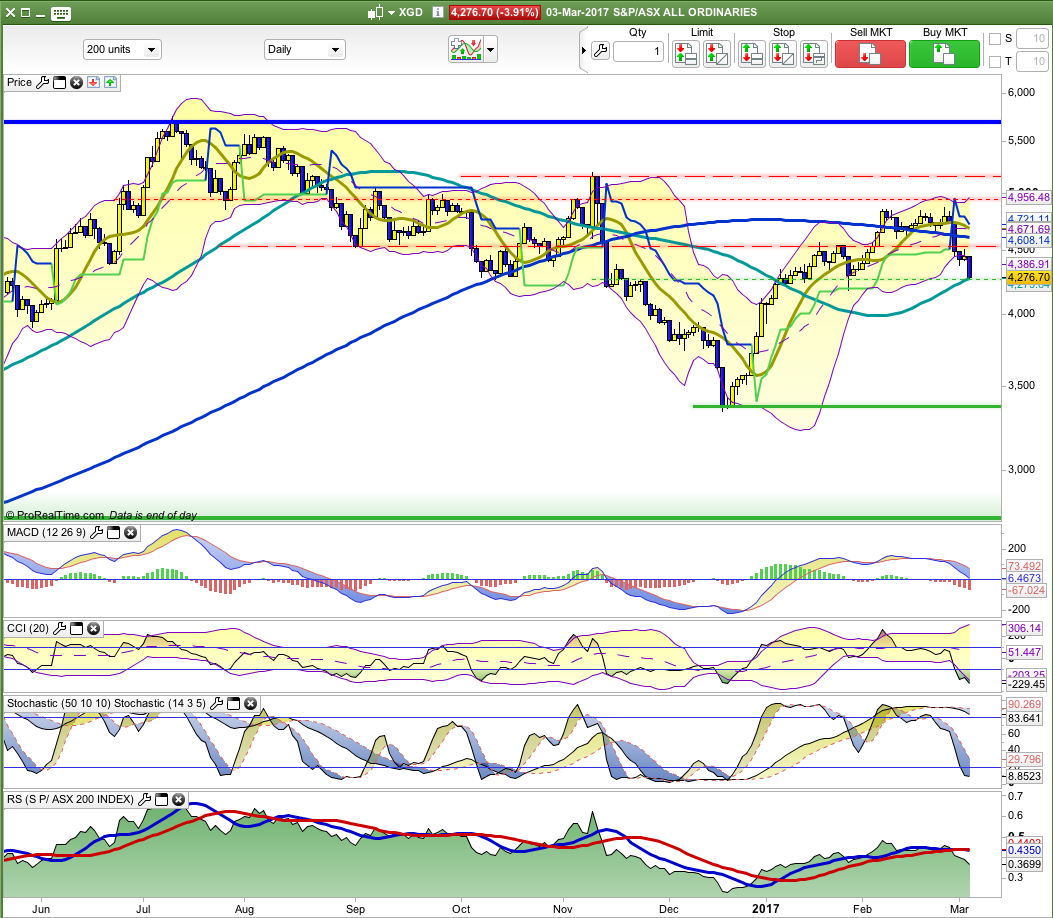This screenshot has height=918, width=1053.
Task: Click the green up-arrow icon on Price panel
Action: (110, 83)
